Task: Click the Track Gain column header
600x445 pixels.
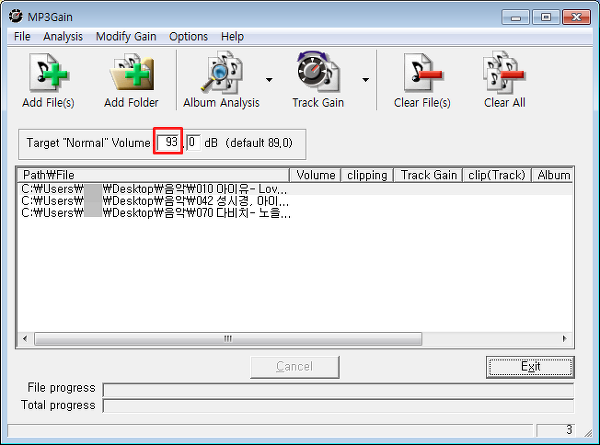Action: [428, 175]
